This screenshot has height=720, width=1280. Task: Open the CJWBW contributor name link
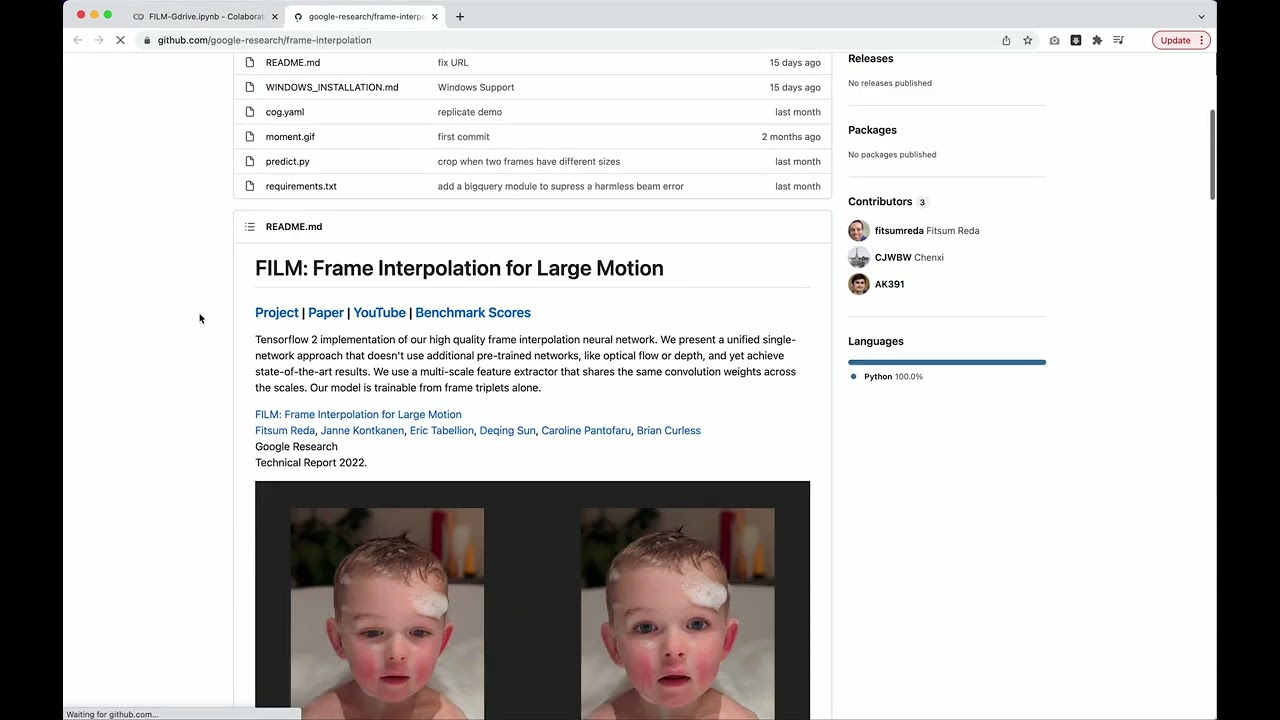coord(892,257)
